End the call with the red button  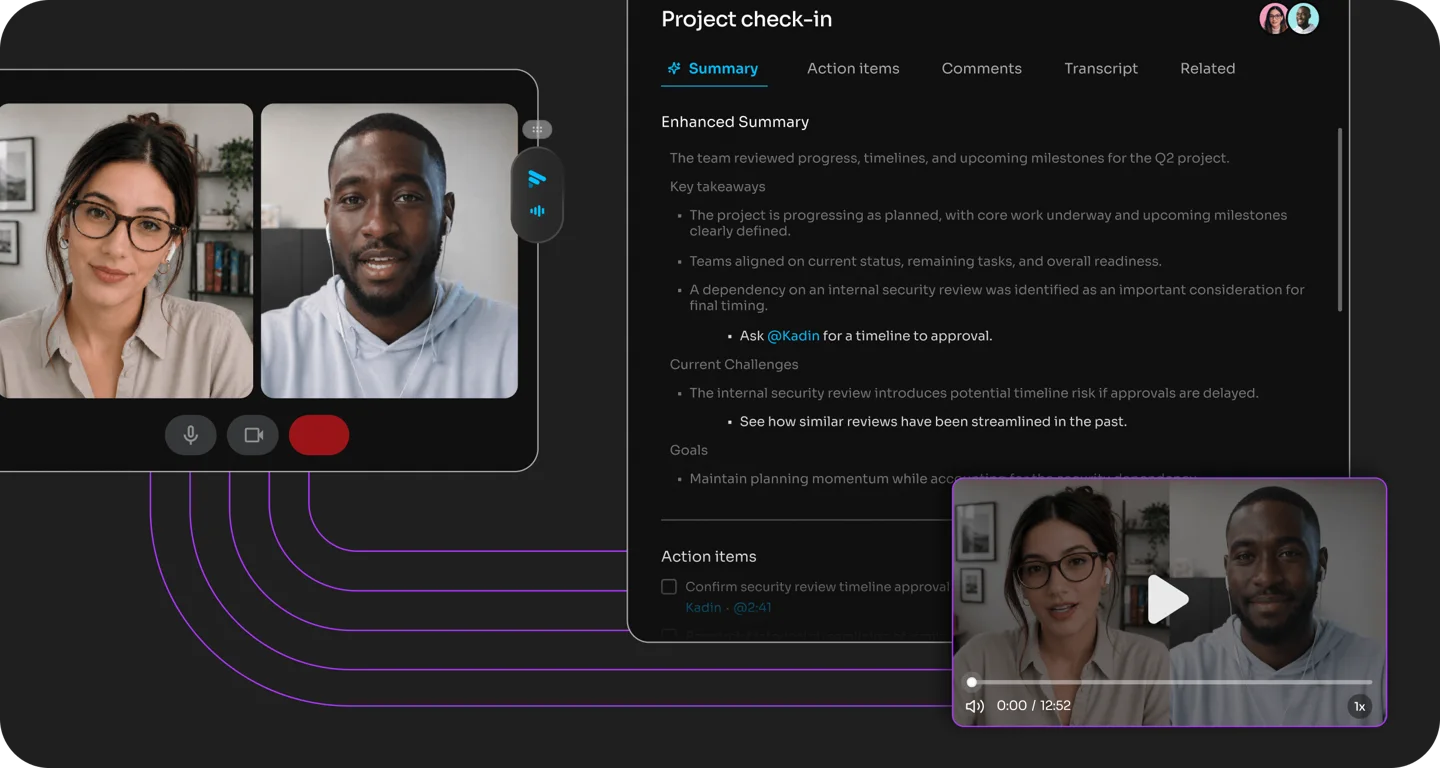click(x=319, y=435)
